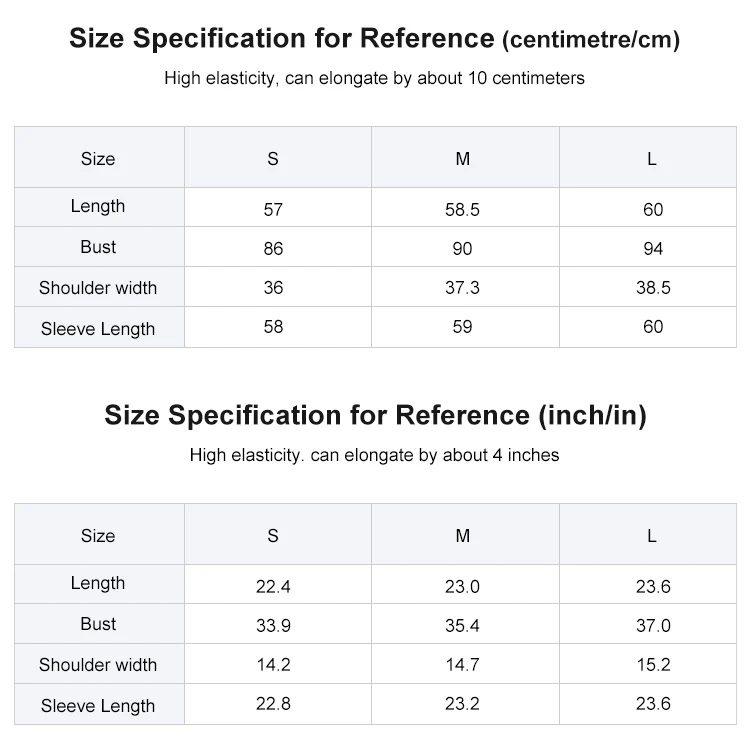The height and width of the screenshot is (749, 750).
Task: Select the inch table Sleeve Length label
Action: pyautogui.click(x=98, y=706)
